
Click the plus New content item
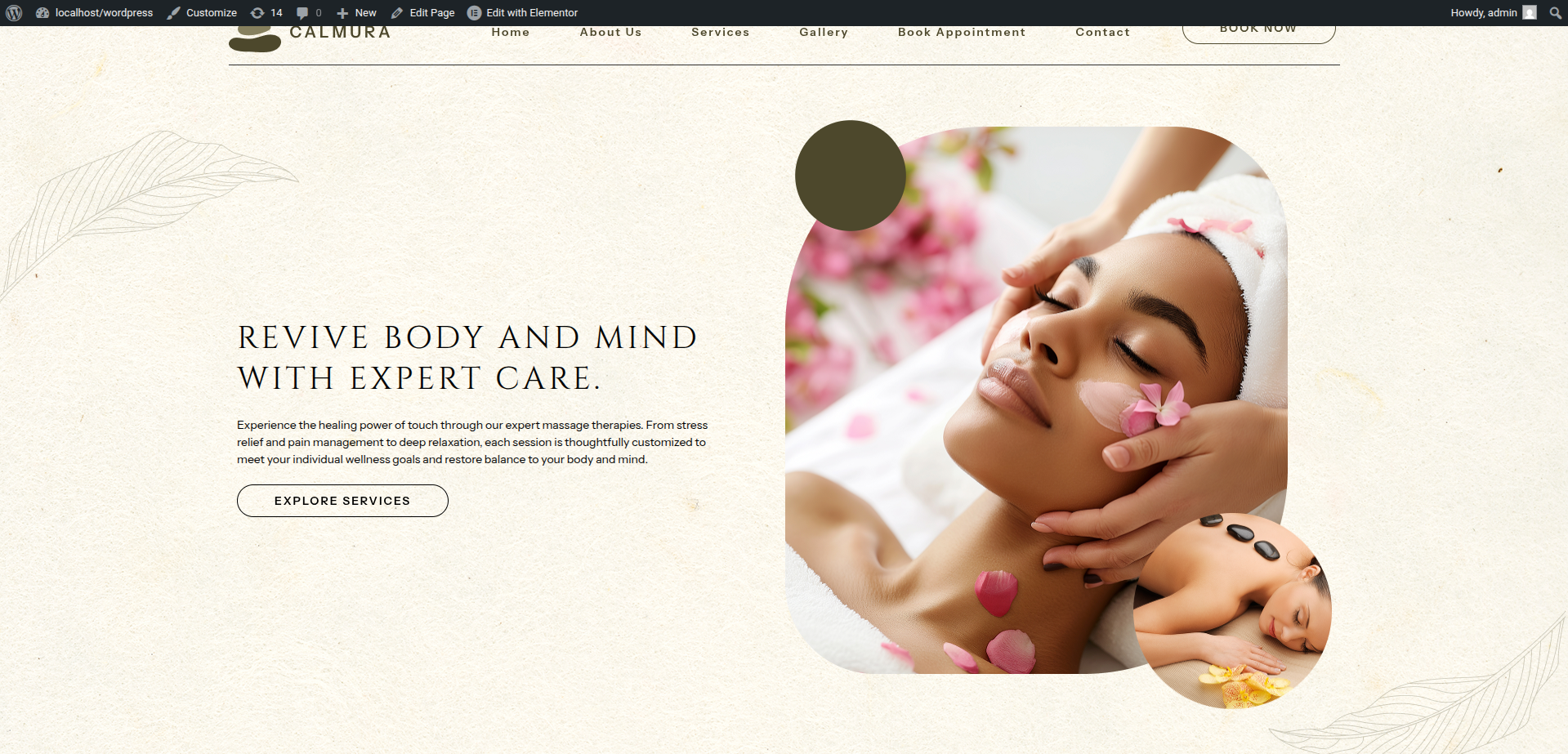click(x=356, y=13)
